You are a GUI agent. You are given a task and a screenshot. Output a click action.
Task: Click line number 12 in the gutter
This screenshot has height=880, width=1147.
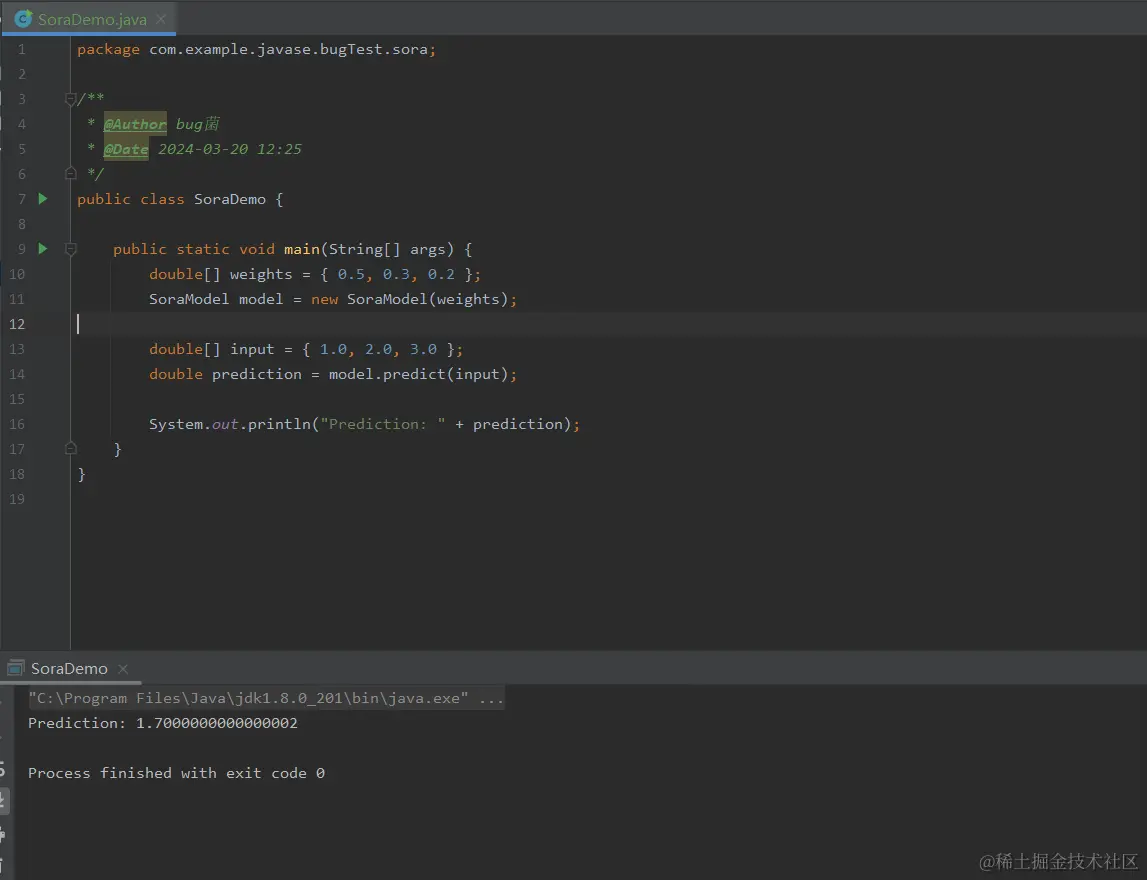pyautogui.click(x=17, y=324)
